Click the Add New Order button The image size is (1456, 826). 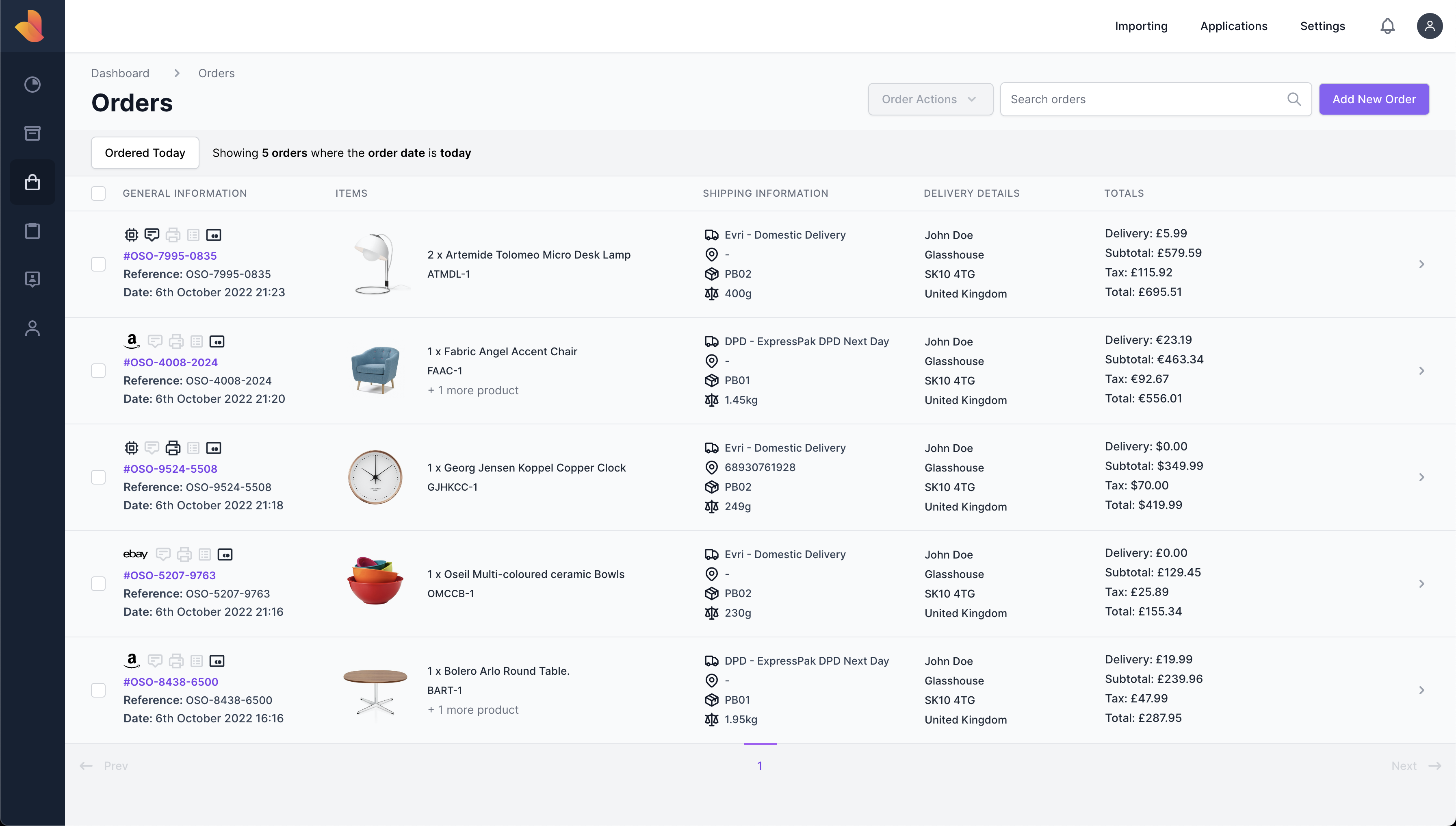[1373, 99]
